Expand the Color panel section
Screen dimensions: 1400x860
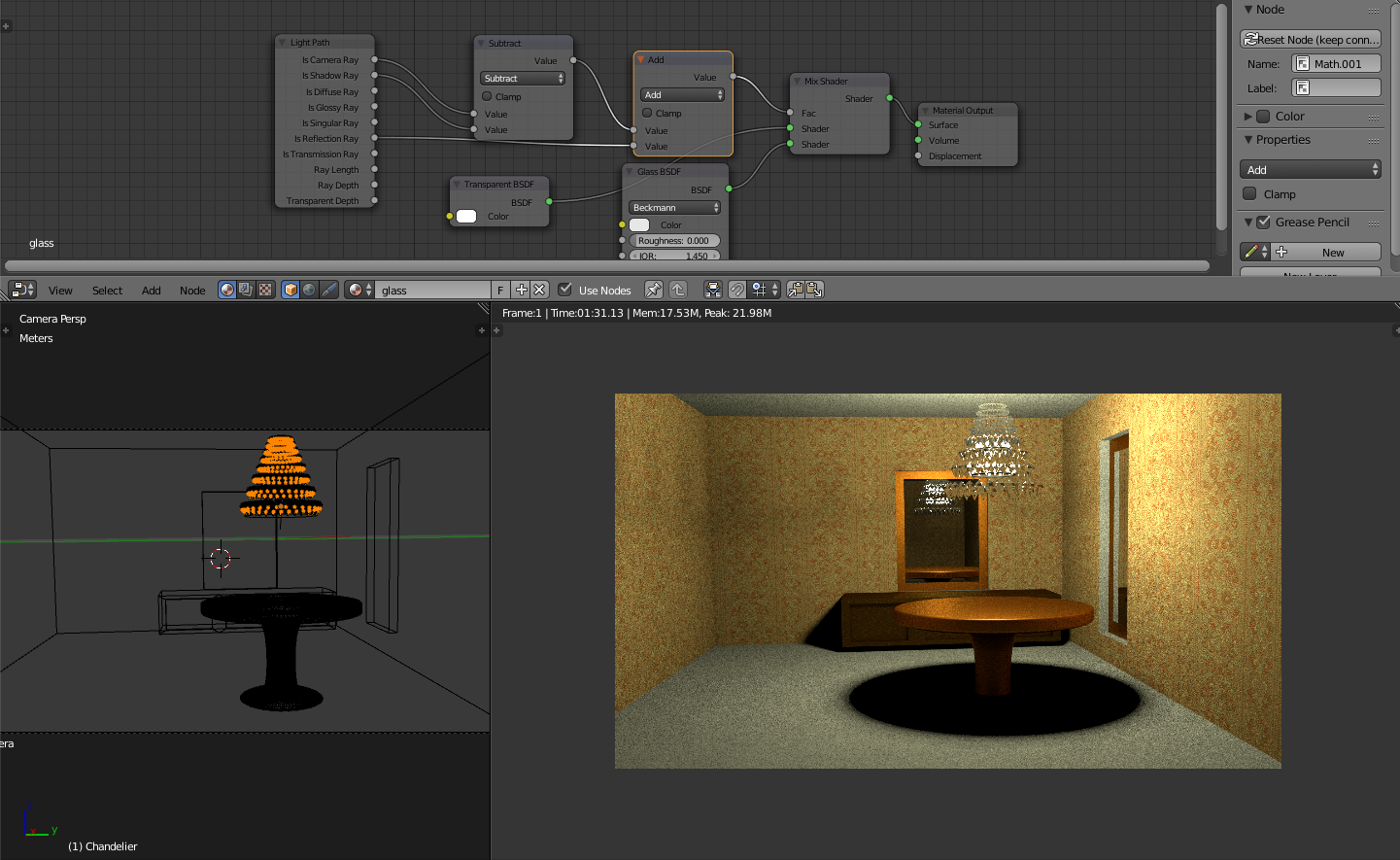1248,117
